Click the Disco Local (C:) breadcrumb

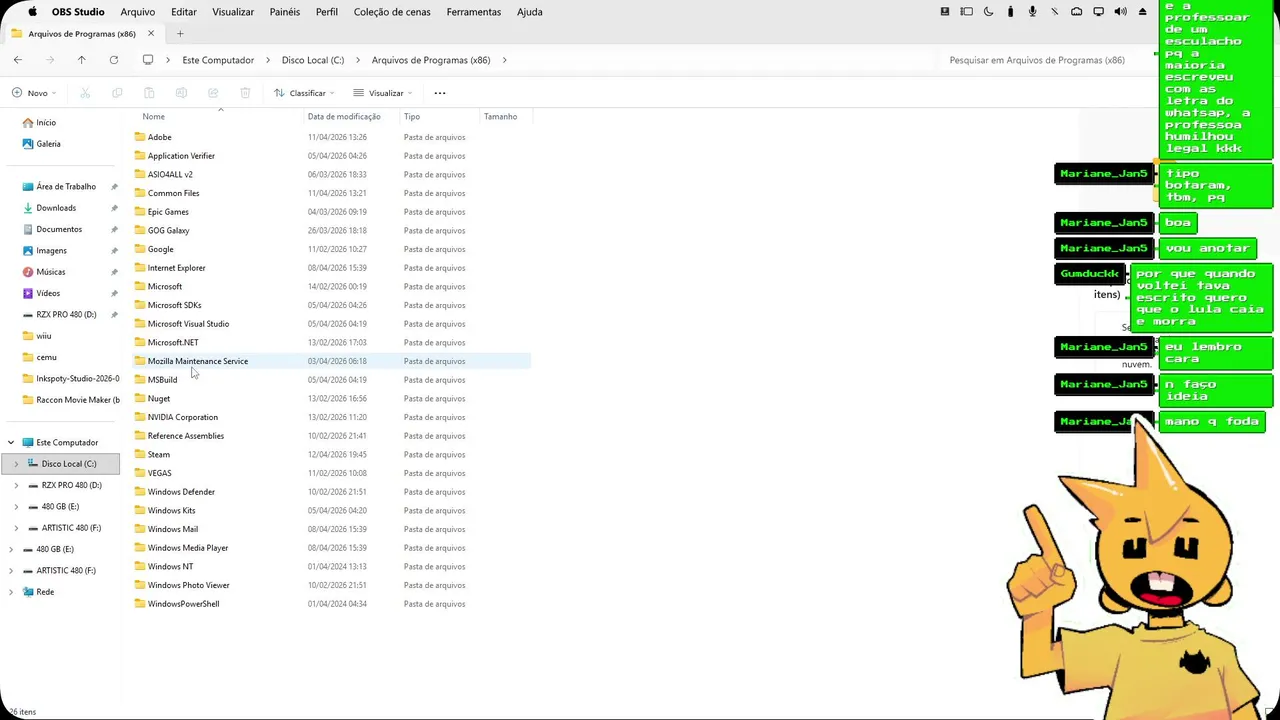pyautogui.click(x=313, y=60)
